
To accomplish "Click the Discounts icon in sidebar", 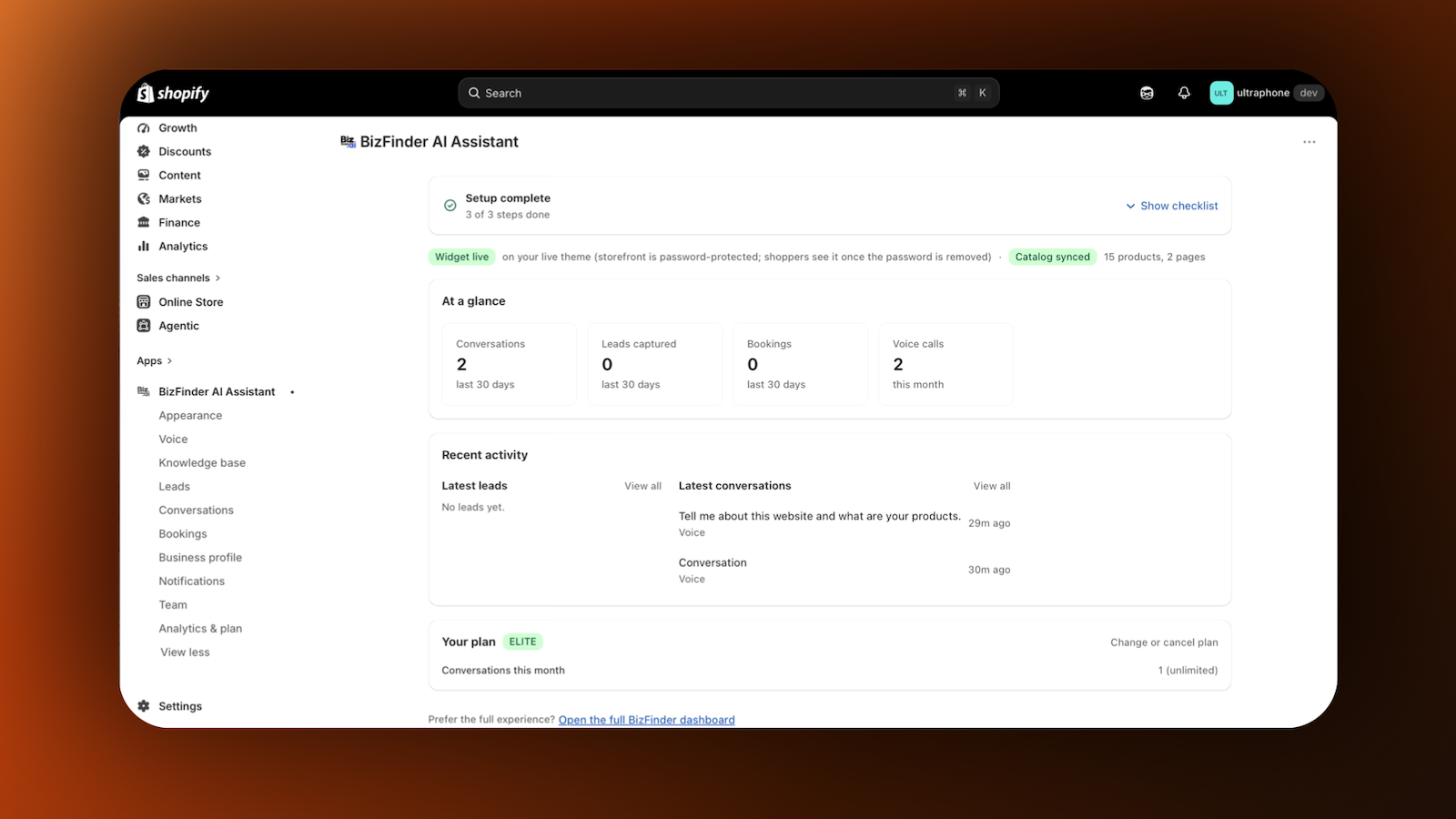I will coord(144,152).
